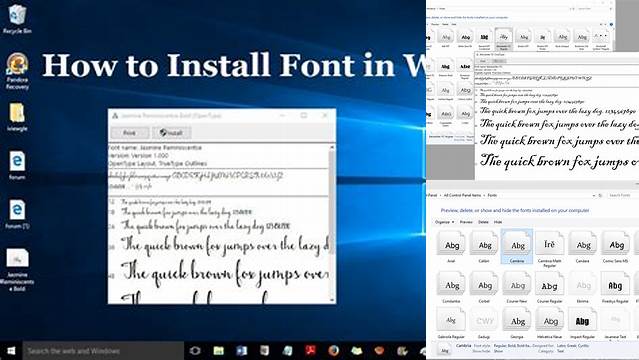Choose Hide in the Fonts toolbar
Viewport: 639px width, 360px height.
point(498,222)
